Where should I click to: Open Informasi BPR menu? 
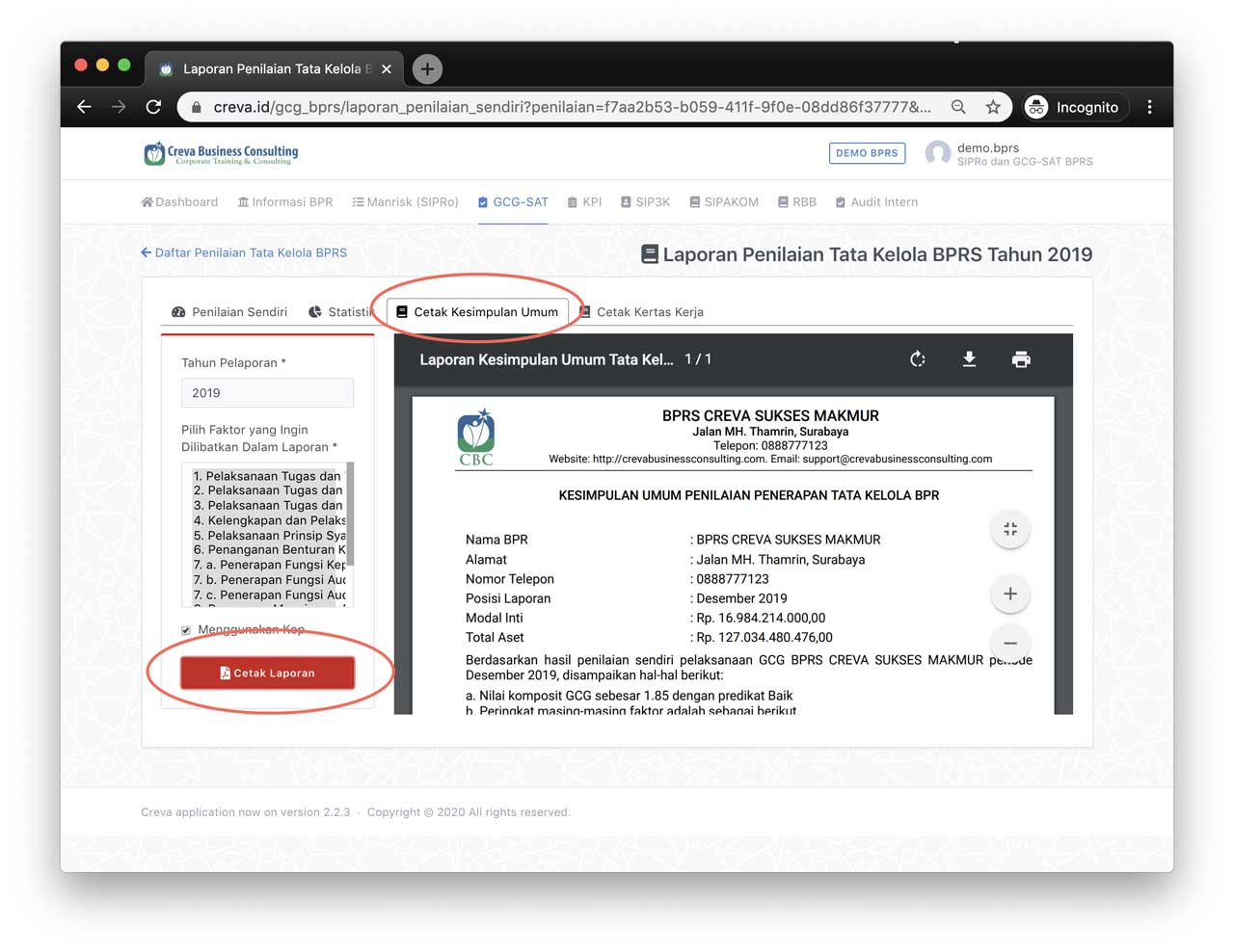pos(285,202)
